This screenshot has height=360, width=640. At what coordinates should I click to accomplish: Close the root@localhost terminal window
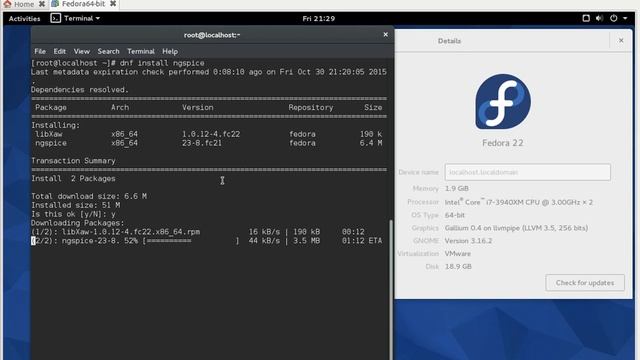385,35
